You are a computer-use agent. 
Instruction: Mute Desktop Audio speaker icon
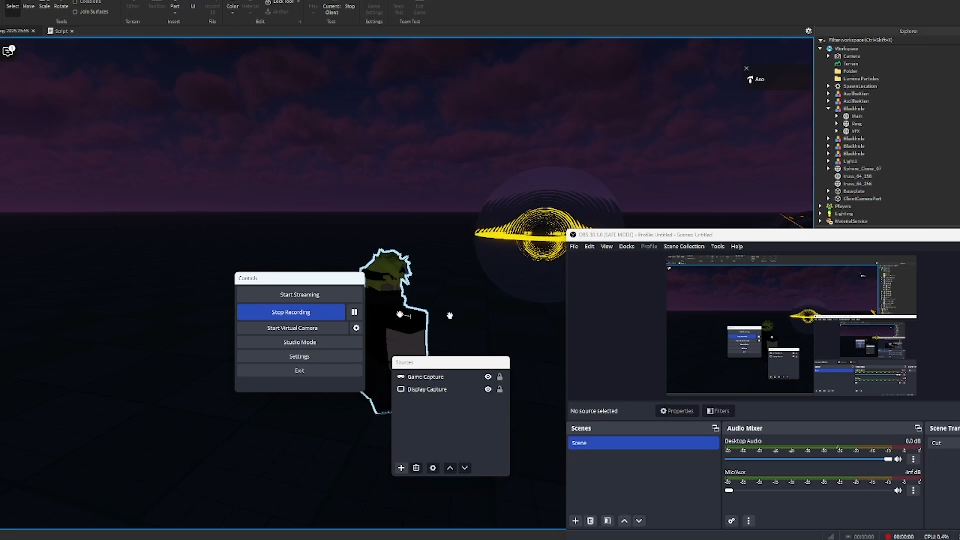click(x=898, y=459)
